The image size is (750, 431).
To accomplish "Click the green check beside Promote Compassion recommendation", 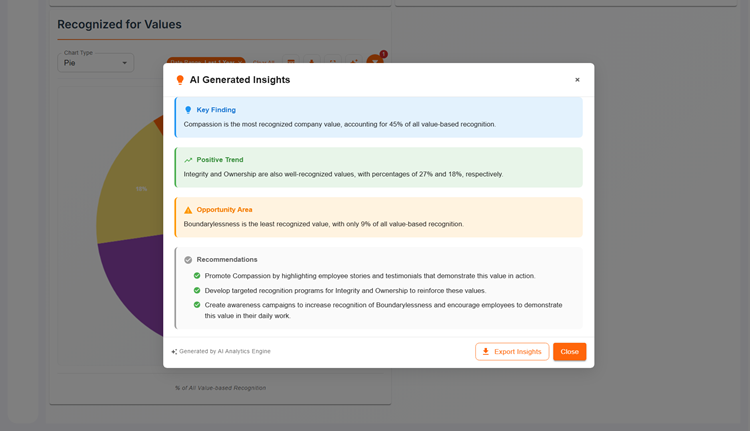I will coord(197,276).
